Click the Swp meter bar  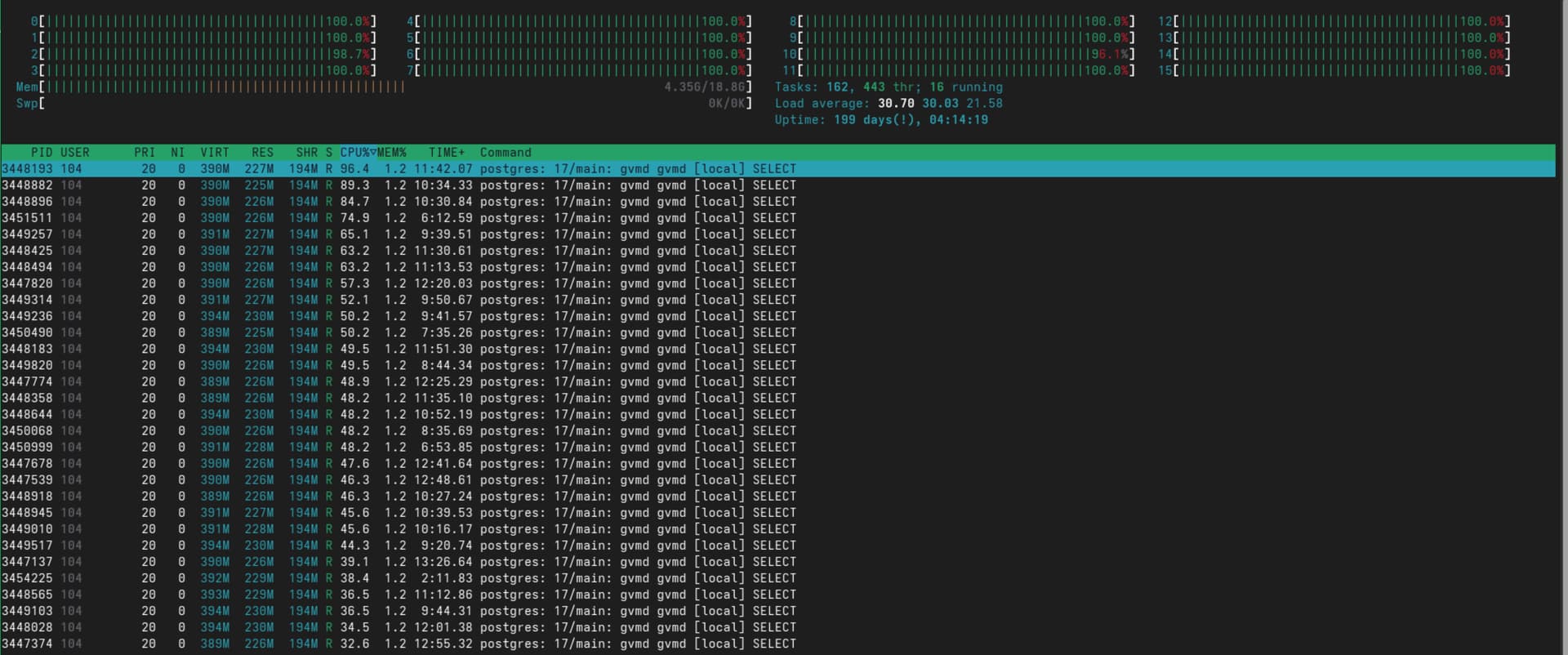(x=384, y=103)
